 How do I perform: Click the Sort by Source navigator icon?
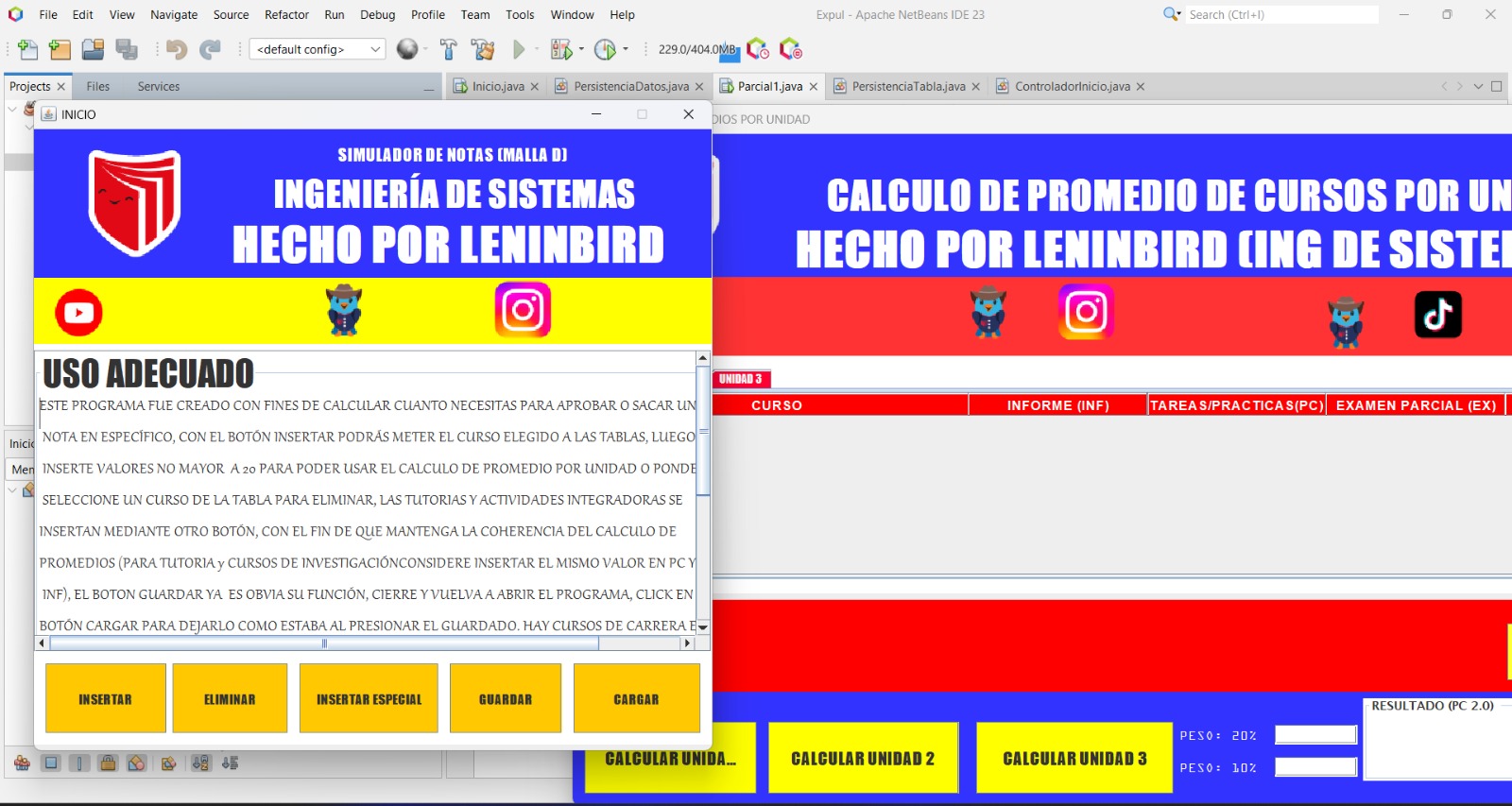point(230,763)
